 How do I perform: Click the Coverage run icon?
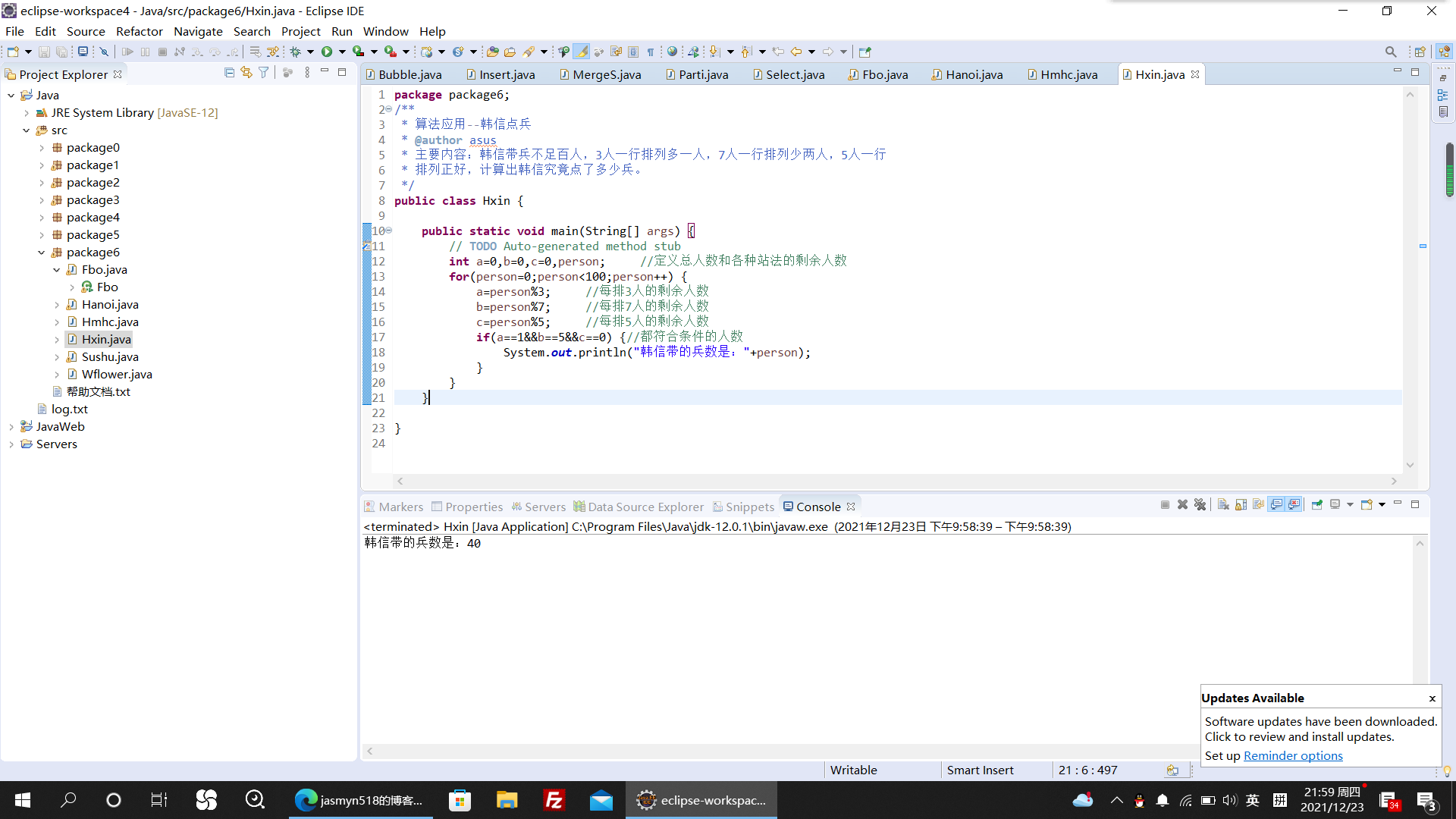tap(358, 52)
